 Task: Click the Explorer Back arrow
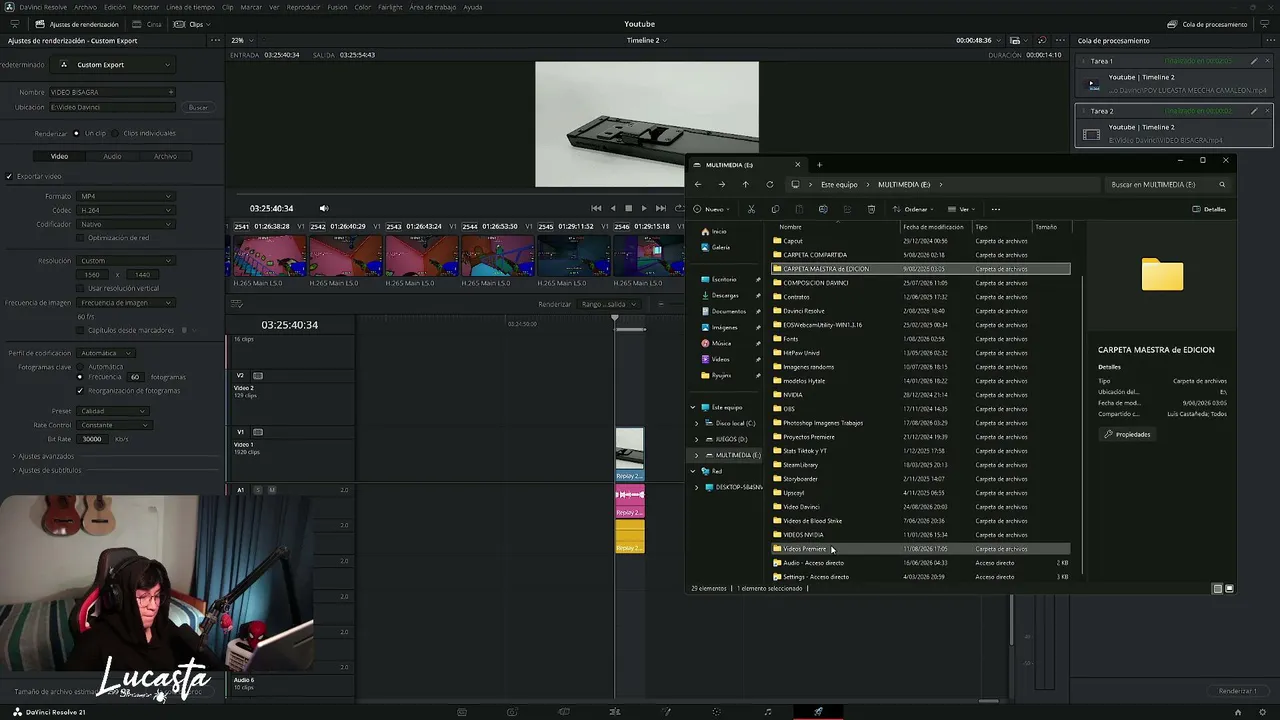tap(698, 184)
